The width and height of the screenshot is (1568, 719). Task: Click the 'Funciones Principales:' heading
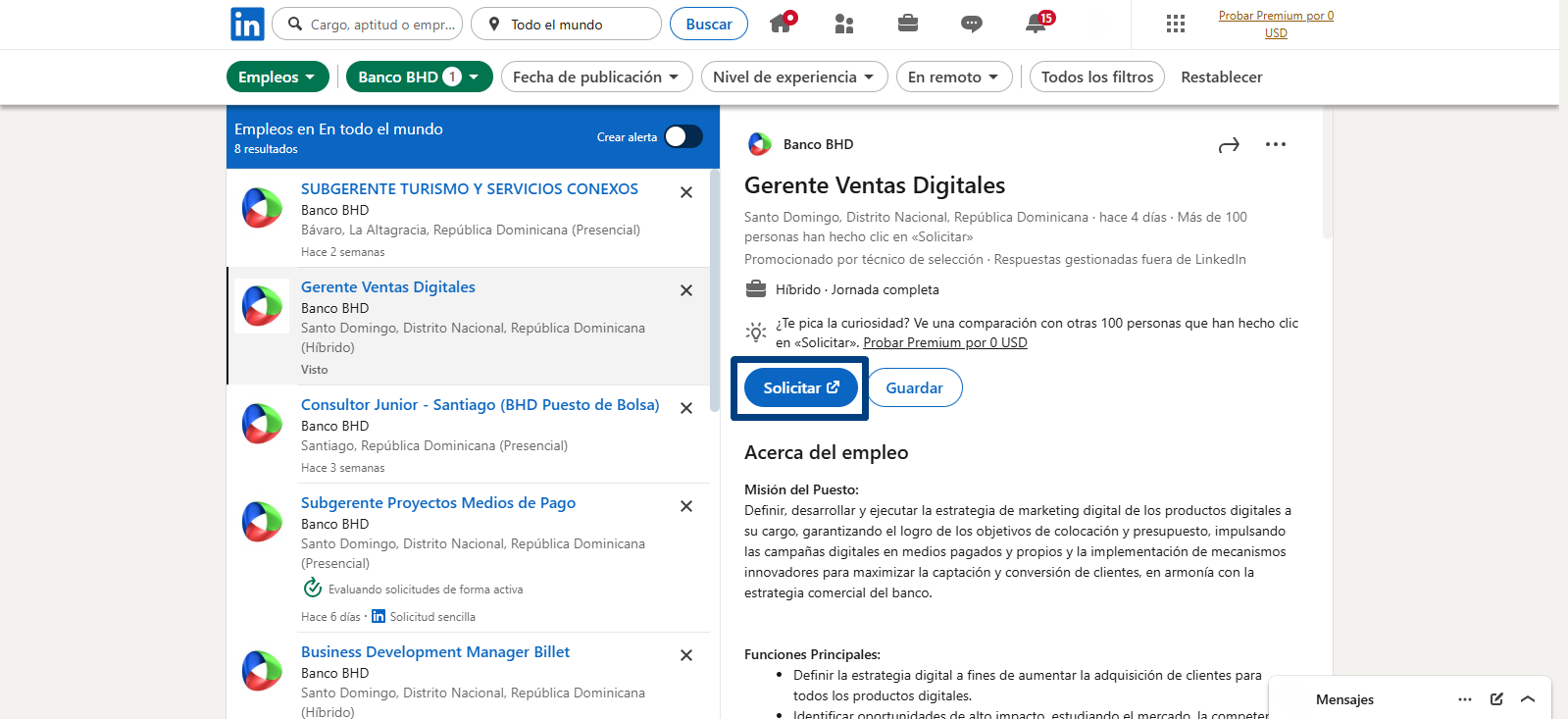click(812, 654)
